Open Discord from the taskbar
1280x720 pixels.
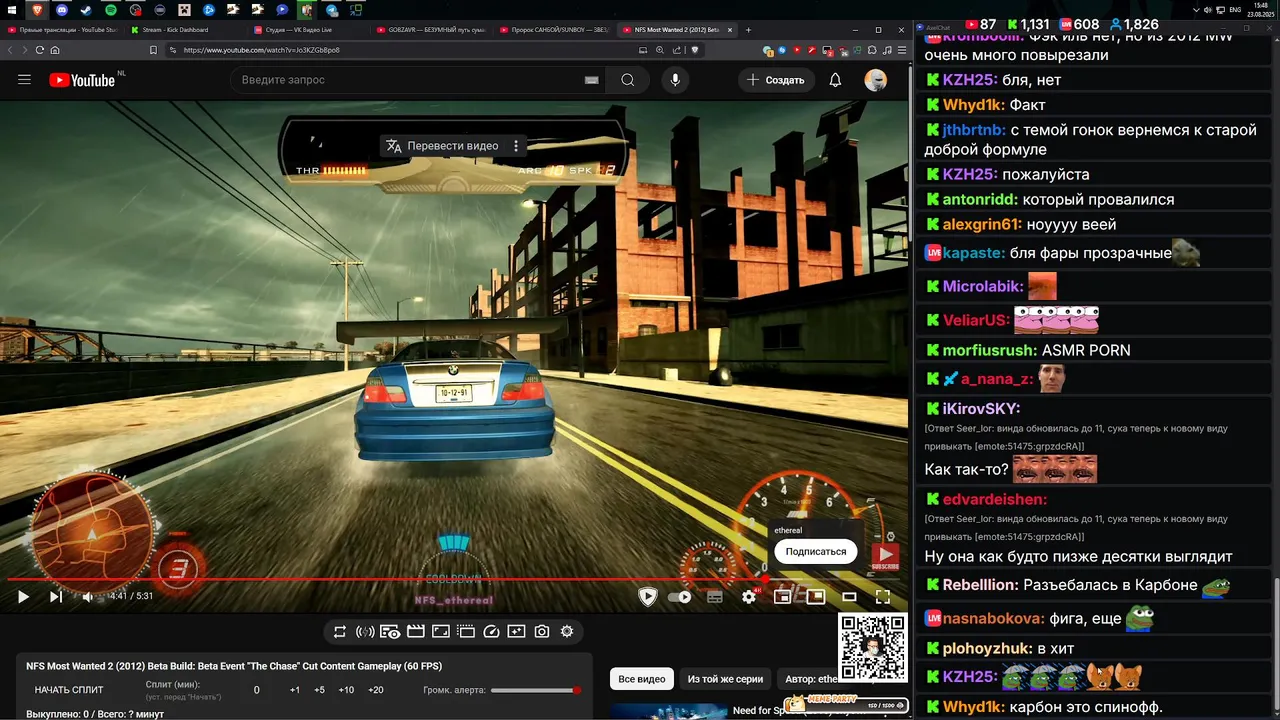[x=62, y=9]
